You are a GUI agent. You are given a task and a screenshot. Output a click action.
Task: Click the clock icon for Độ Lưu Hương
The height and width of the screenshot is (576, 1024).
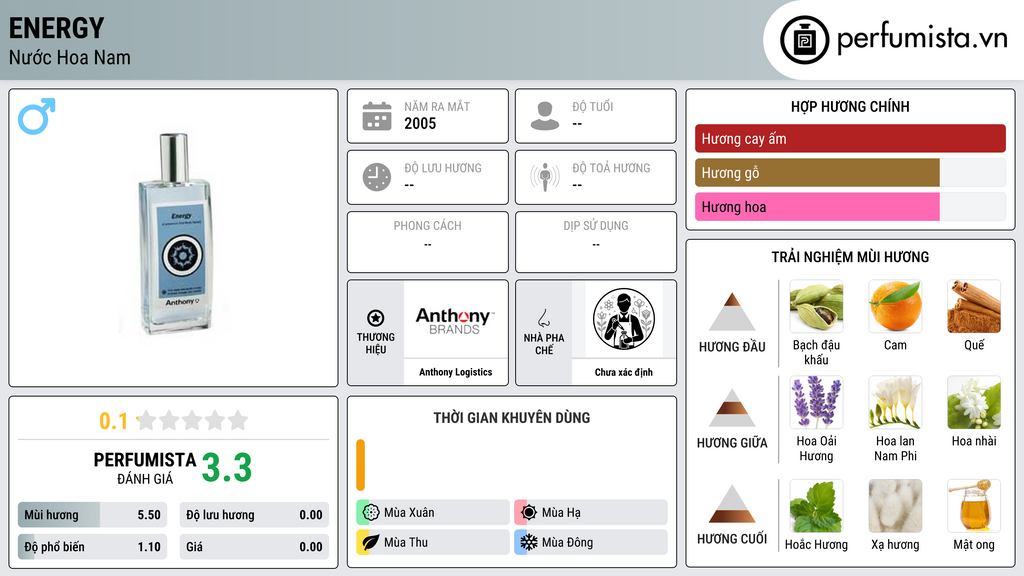point(377,177)
